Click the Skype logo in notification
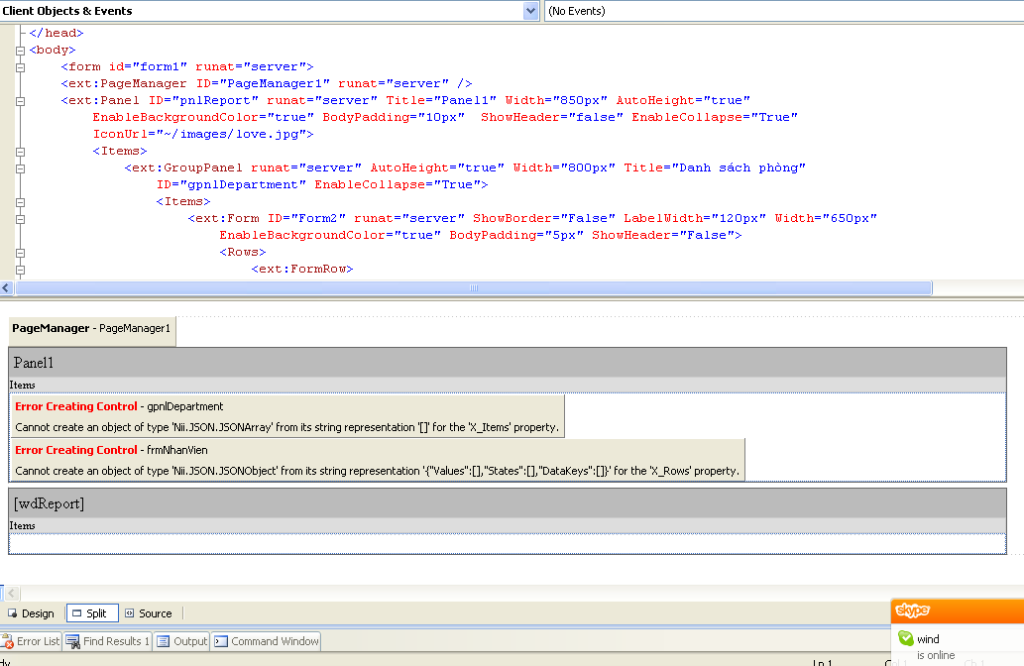The height and width of the screenshot is (666, 1024). click(912, 610)
